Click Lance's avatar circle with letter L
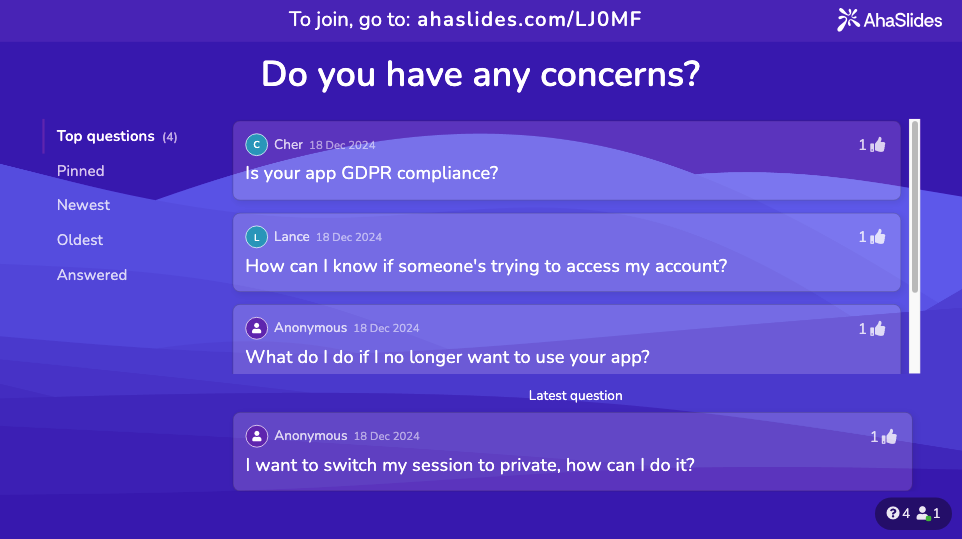The height and width of the screenshot is (539, 962). pos(256,237)
